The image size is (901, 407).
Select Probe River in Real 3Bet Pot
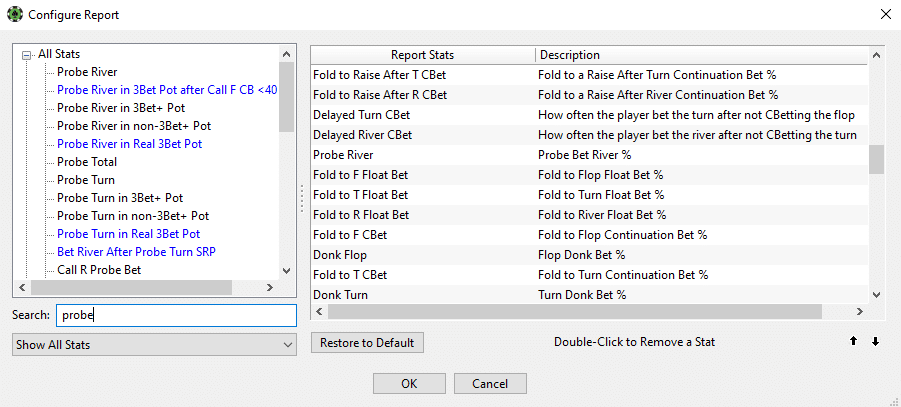(x=129, y=144)
